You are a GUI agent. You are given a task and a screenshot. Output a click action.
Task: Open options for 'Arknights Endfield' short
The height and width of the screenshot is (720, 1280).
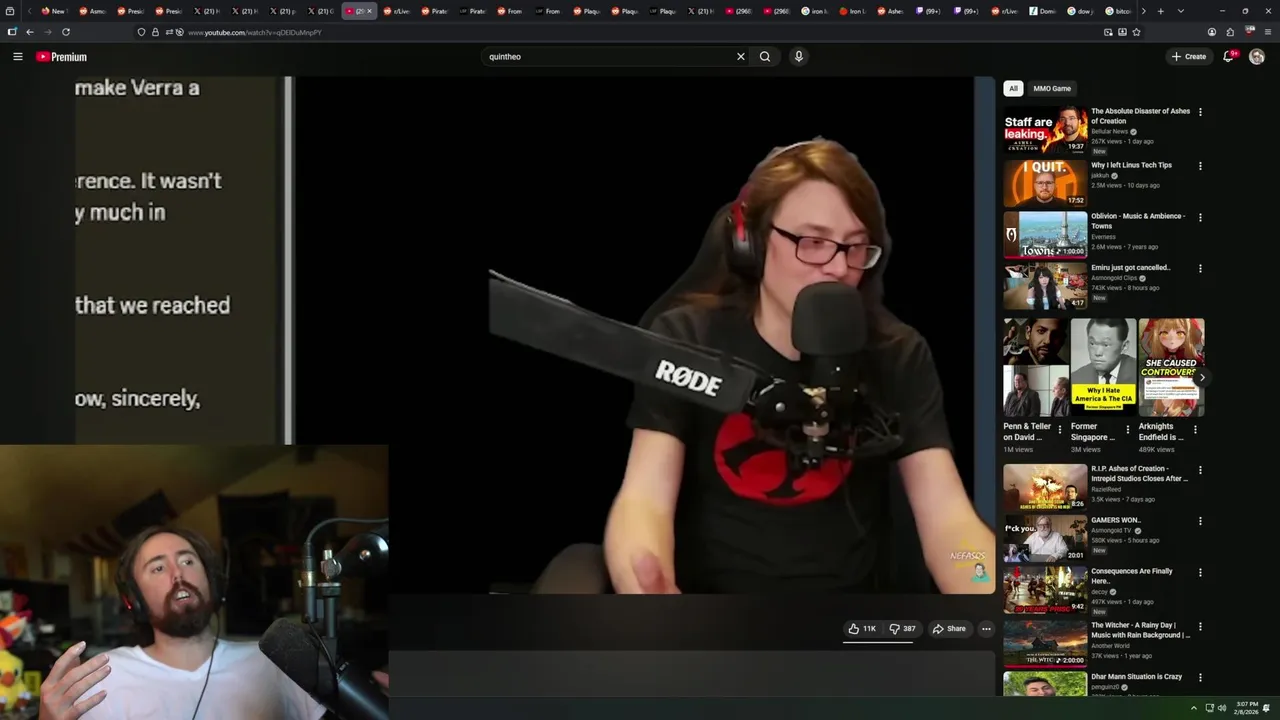1195,430
